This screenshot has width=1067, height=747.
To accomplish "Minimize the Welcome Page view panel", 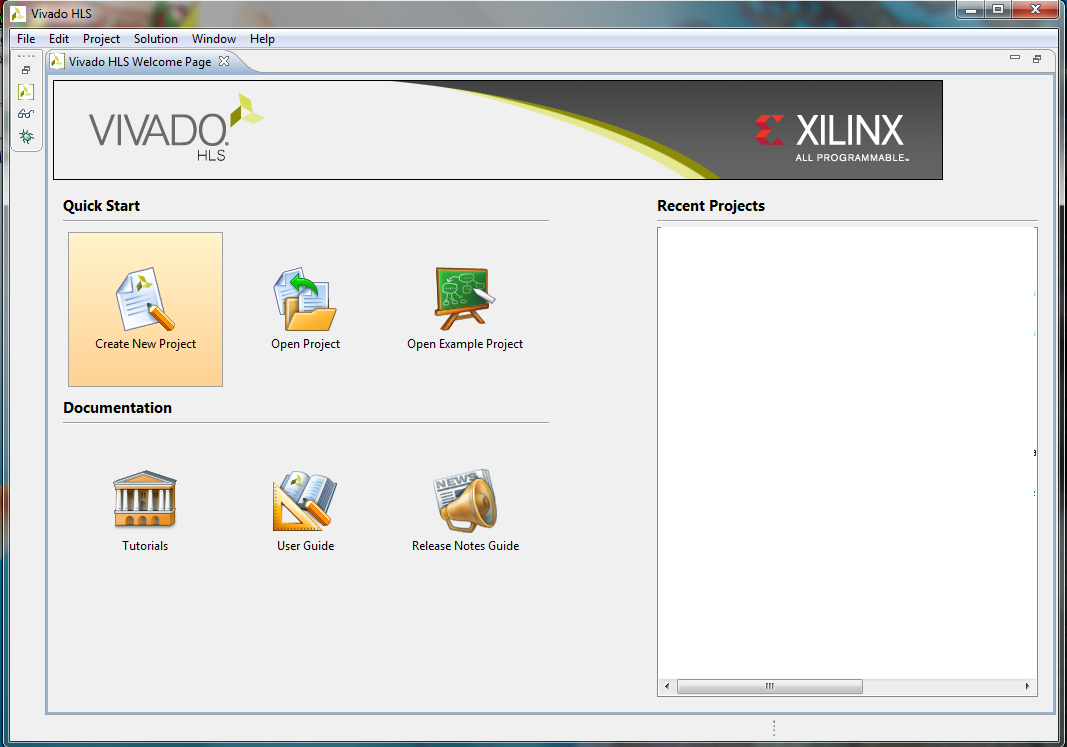I will (1015, 59).
